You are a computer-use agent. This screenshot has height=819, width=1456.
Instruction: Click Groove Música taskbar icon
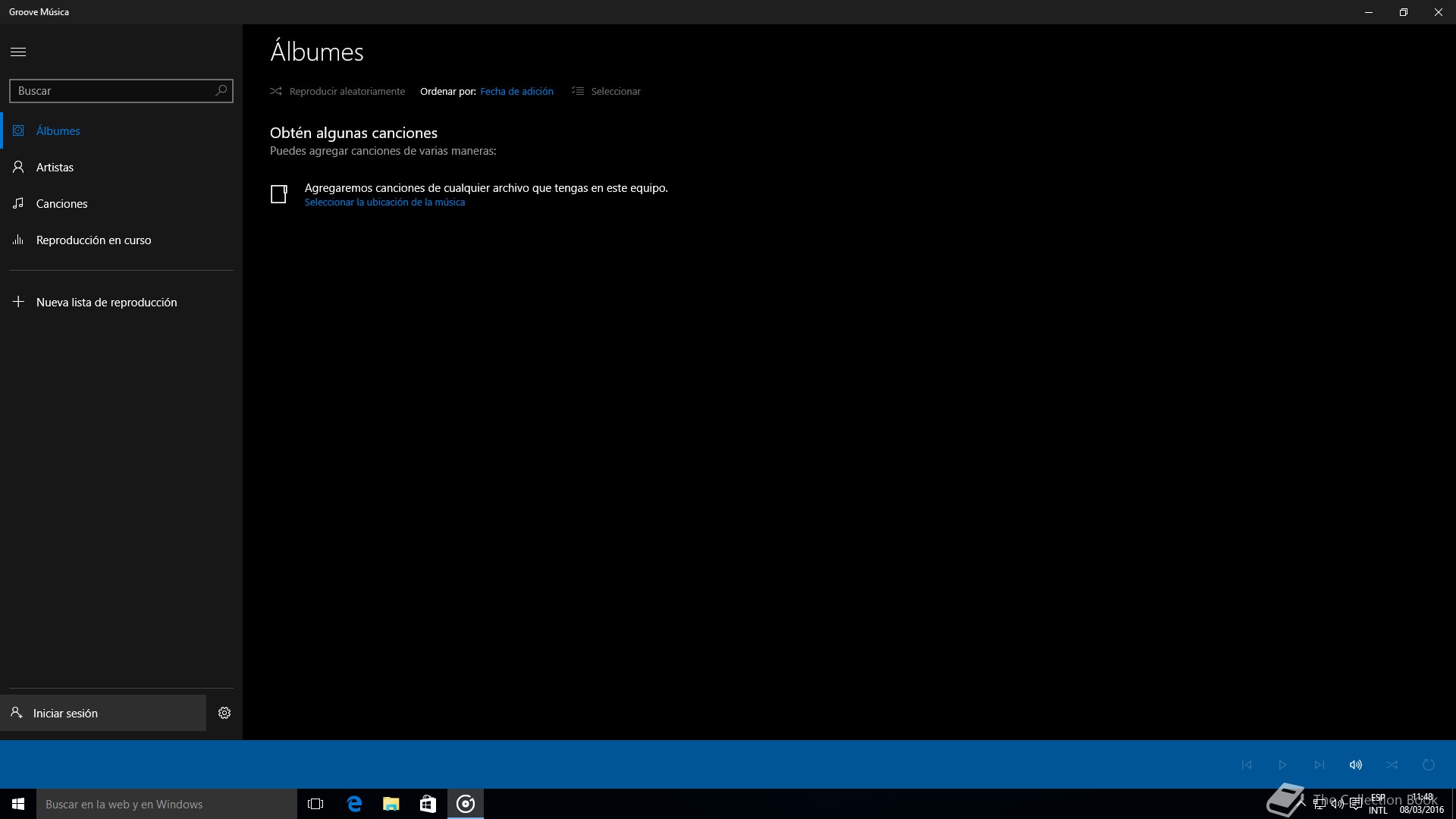466,804
